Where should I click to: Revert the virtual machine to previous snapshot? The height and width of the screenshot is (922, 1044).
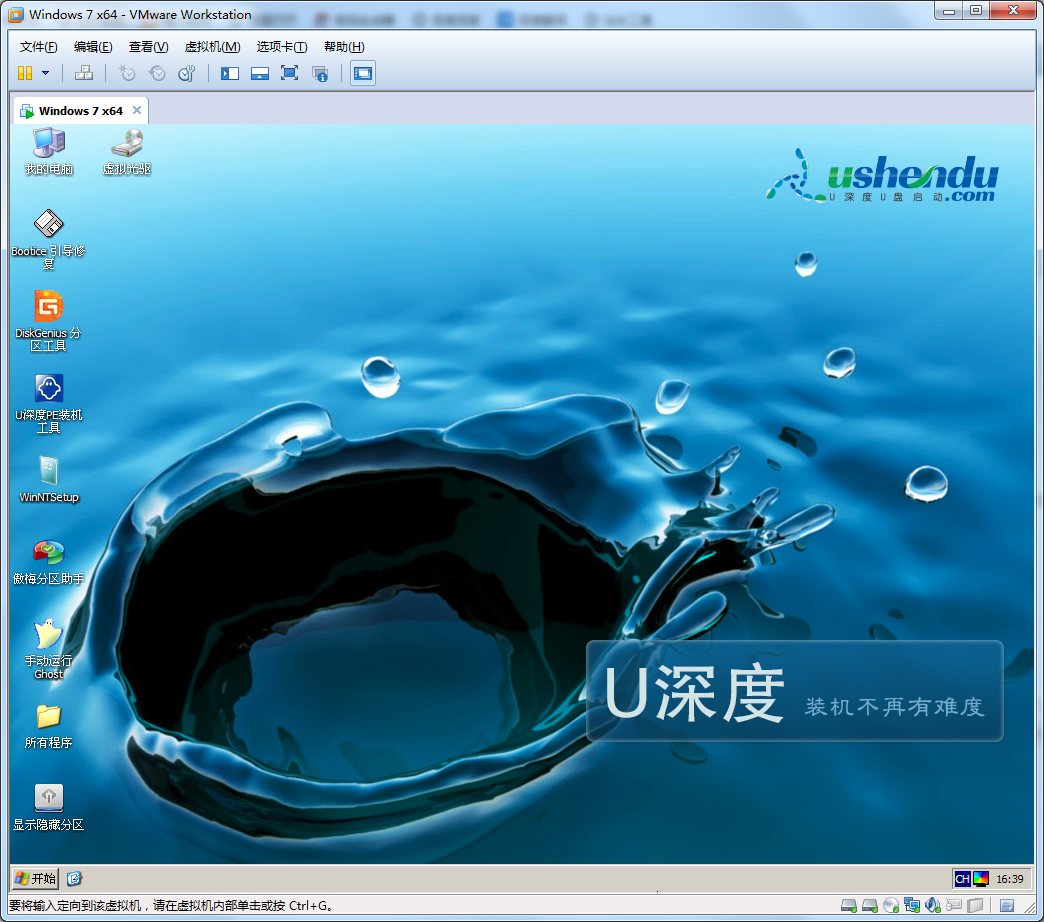click(157, 73)
